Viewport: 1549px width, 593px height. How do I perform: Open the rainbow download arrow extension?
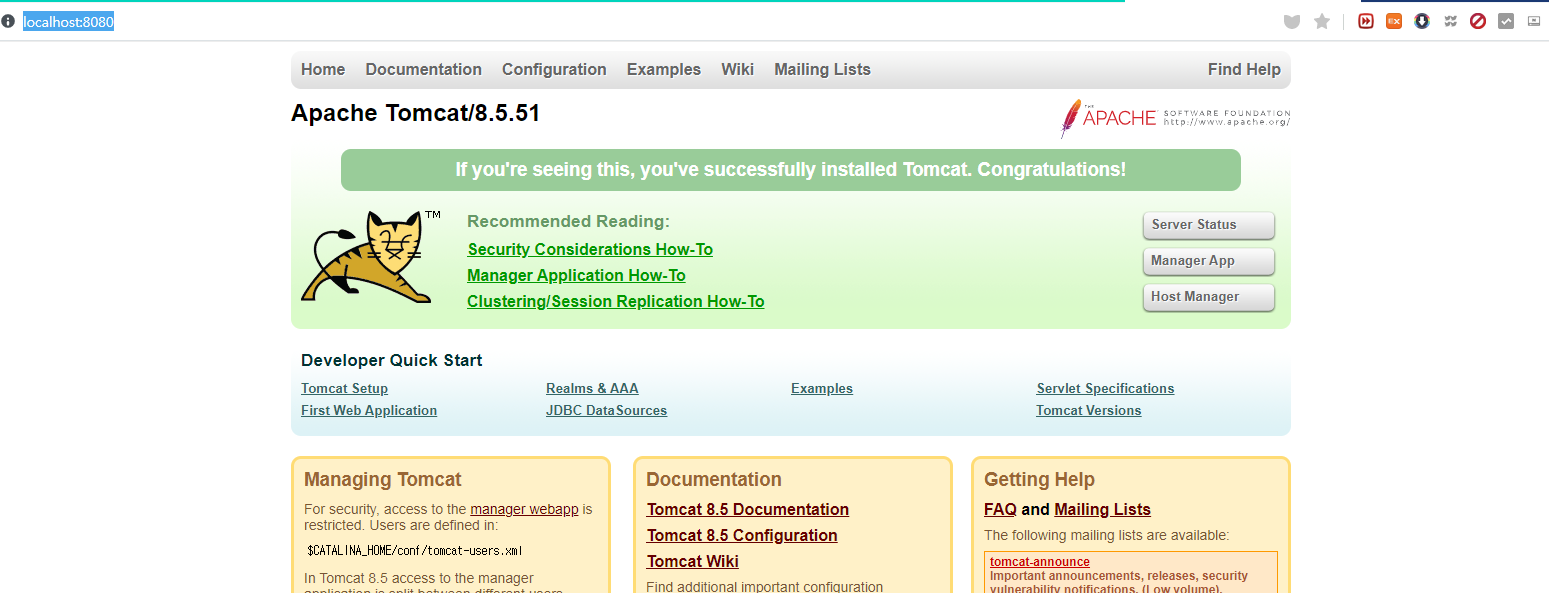coord(1422,21)
